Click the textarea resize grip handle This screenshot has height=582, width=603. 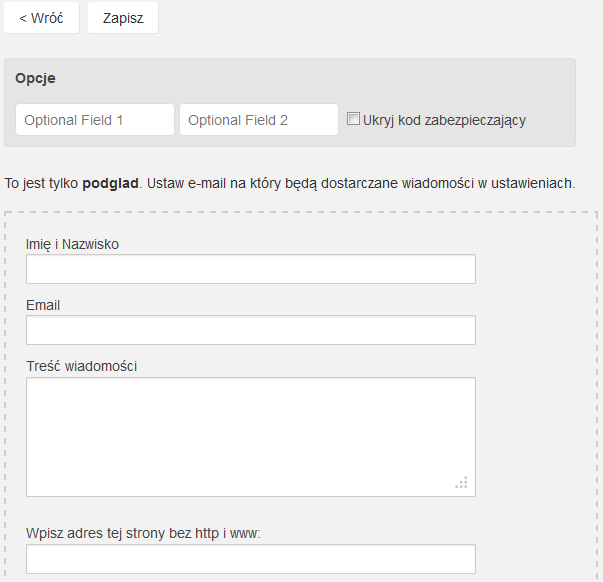click(461, 483)
